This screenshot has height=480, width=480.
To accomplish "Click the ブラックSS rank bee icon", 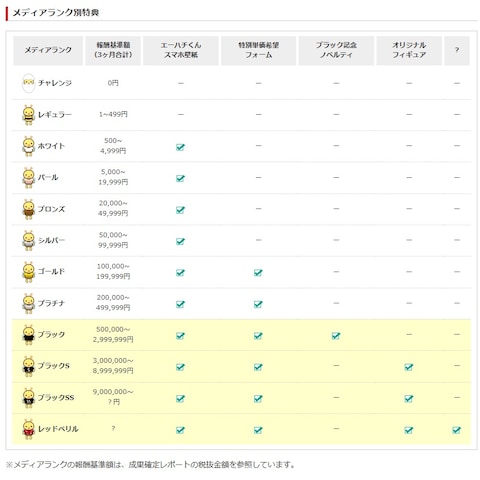I will 28,398.
